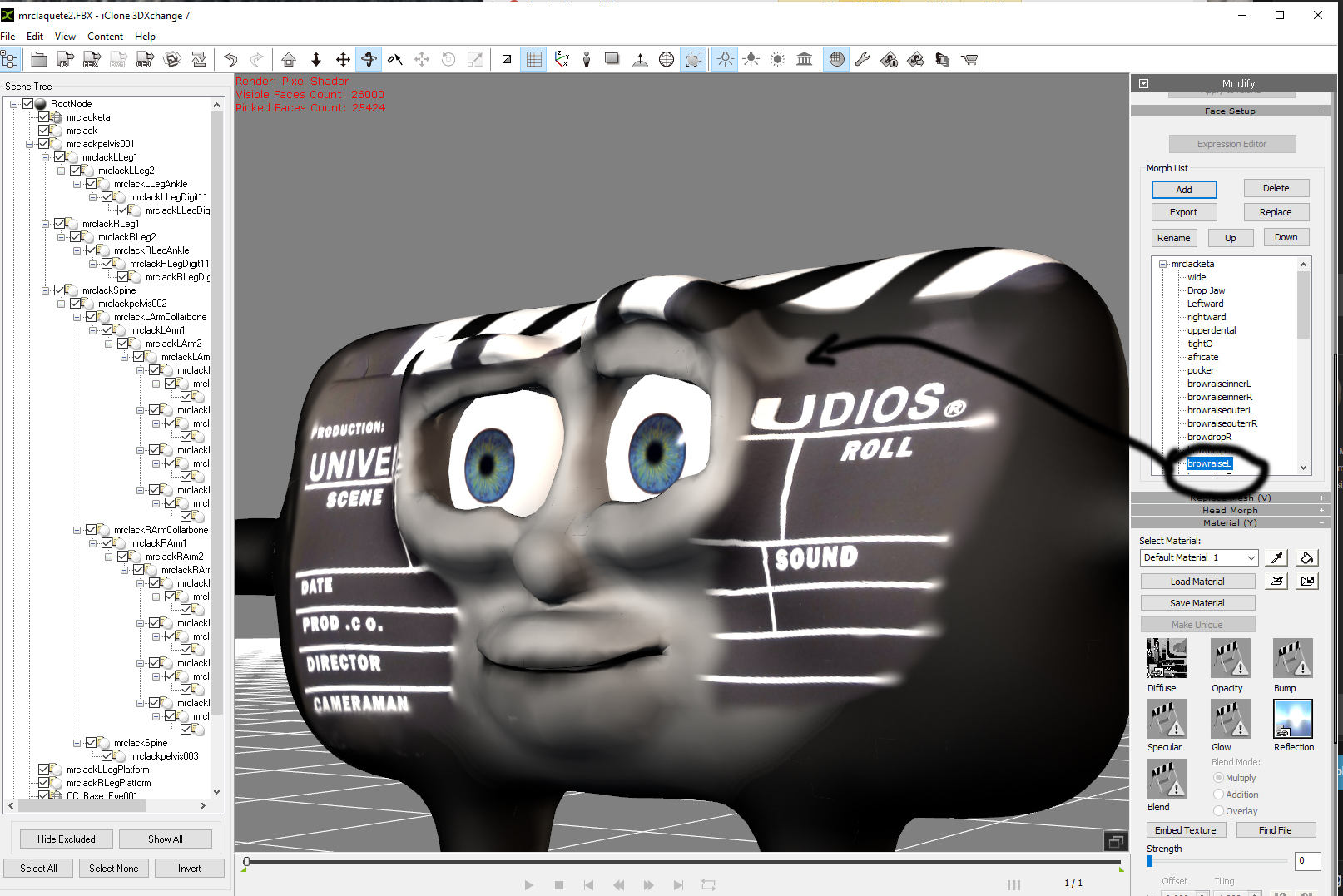Click the Load Material button
1343x896 pixels.
(x=1197, y=582)
